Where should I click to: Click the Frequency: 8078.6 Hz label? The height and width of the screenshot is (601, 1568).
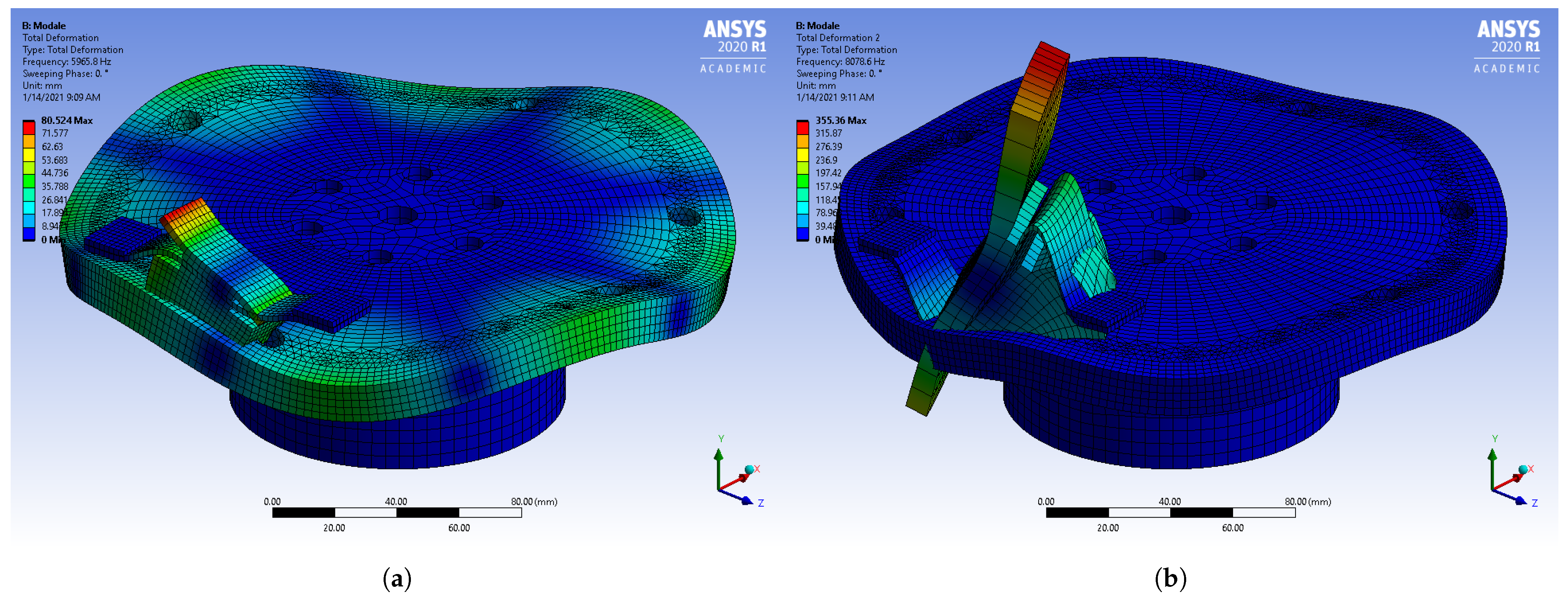(840, 61)
